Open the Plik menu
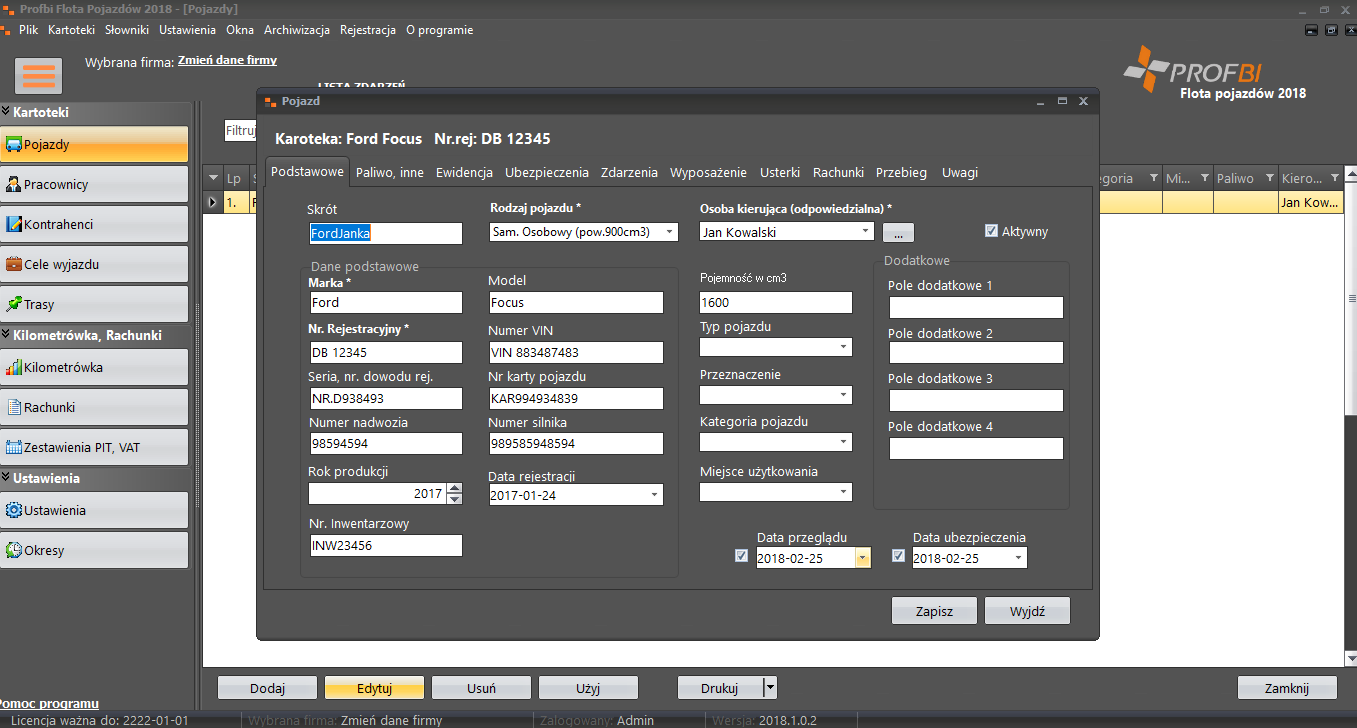This screenshot has width=1357, height=728. [x=28, y=30]
